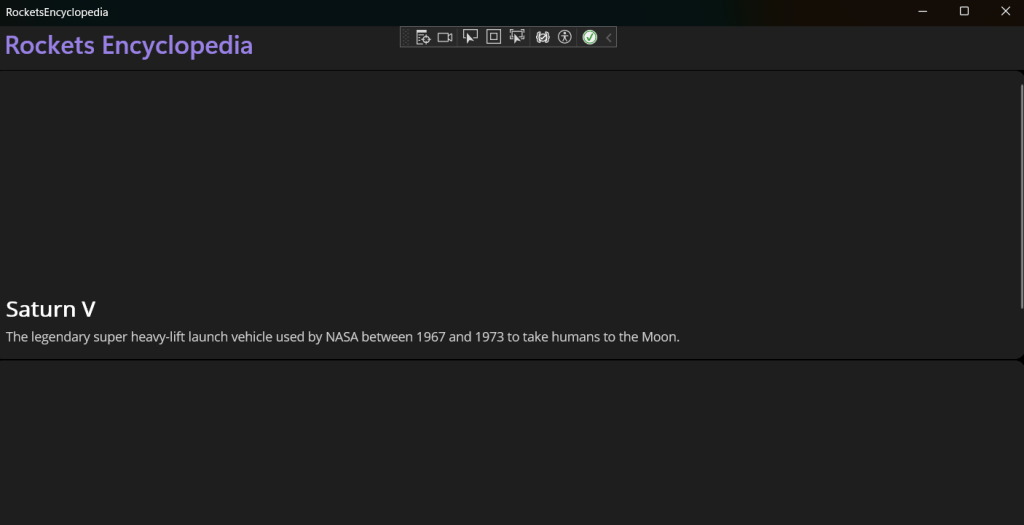1024x525 pixels.
Task: Collapse the debug toolbar with chevron
Action: coord(609,37)
